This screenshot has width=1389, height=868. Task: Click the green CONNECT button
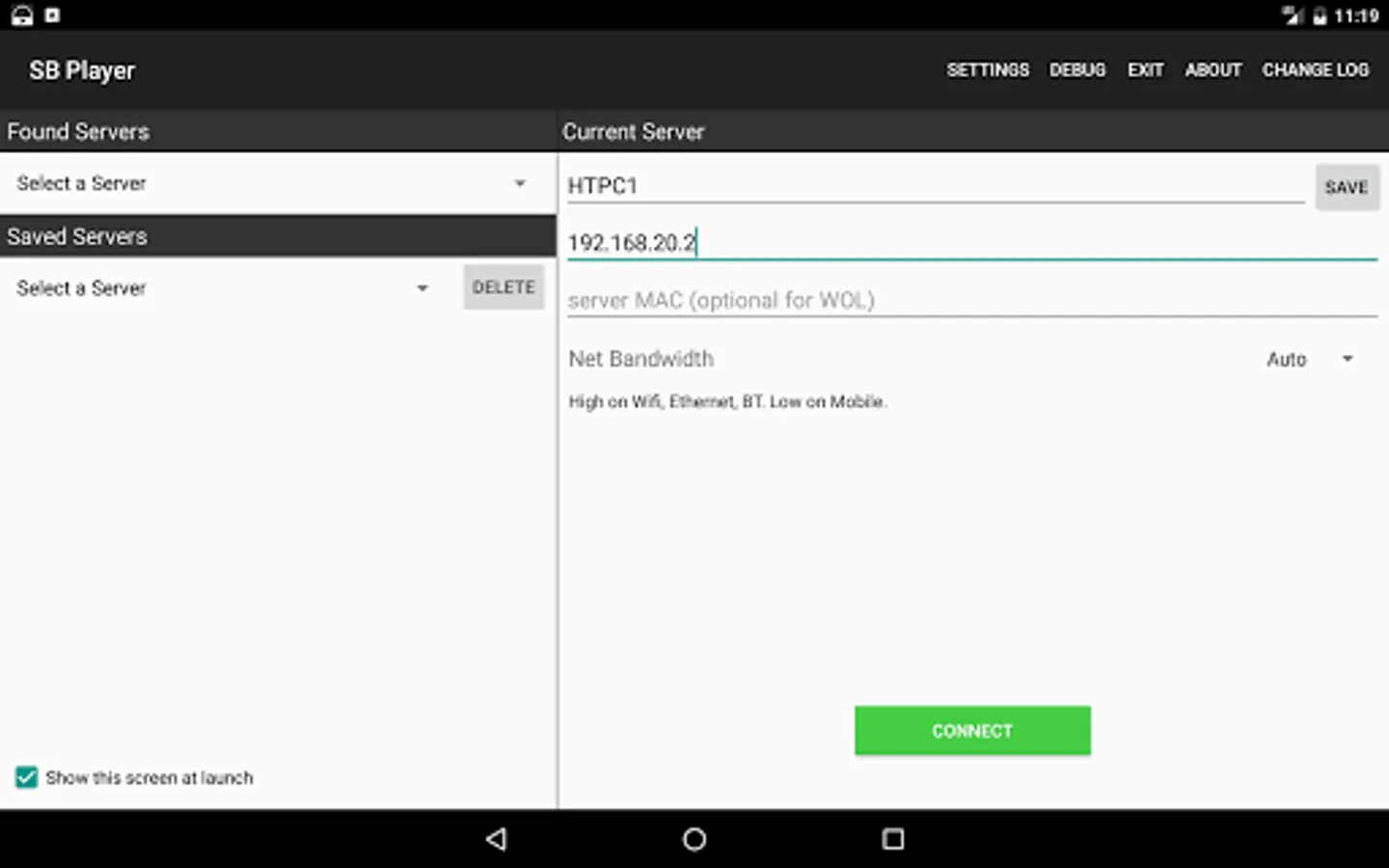(x=972, y=730)
